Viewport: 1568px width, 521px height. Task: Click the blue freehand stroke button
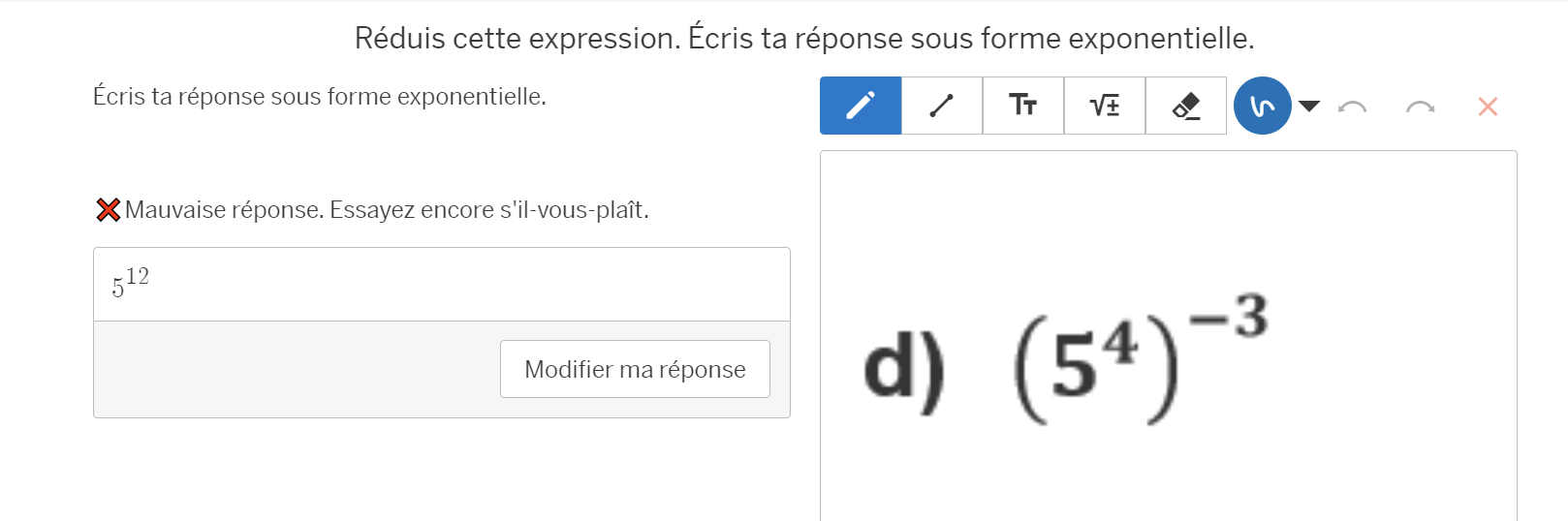[x=1262, y=106]
